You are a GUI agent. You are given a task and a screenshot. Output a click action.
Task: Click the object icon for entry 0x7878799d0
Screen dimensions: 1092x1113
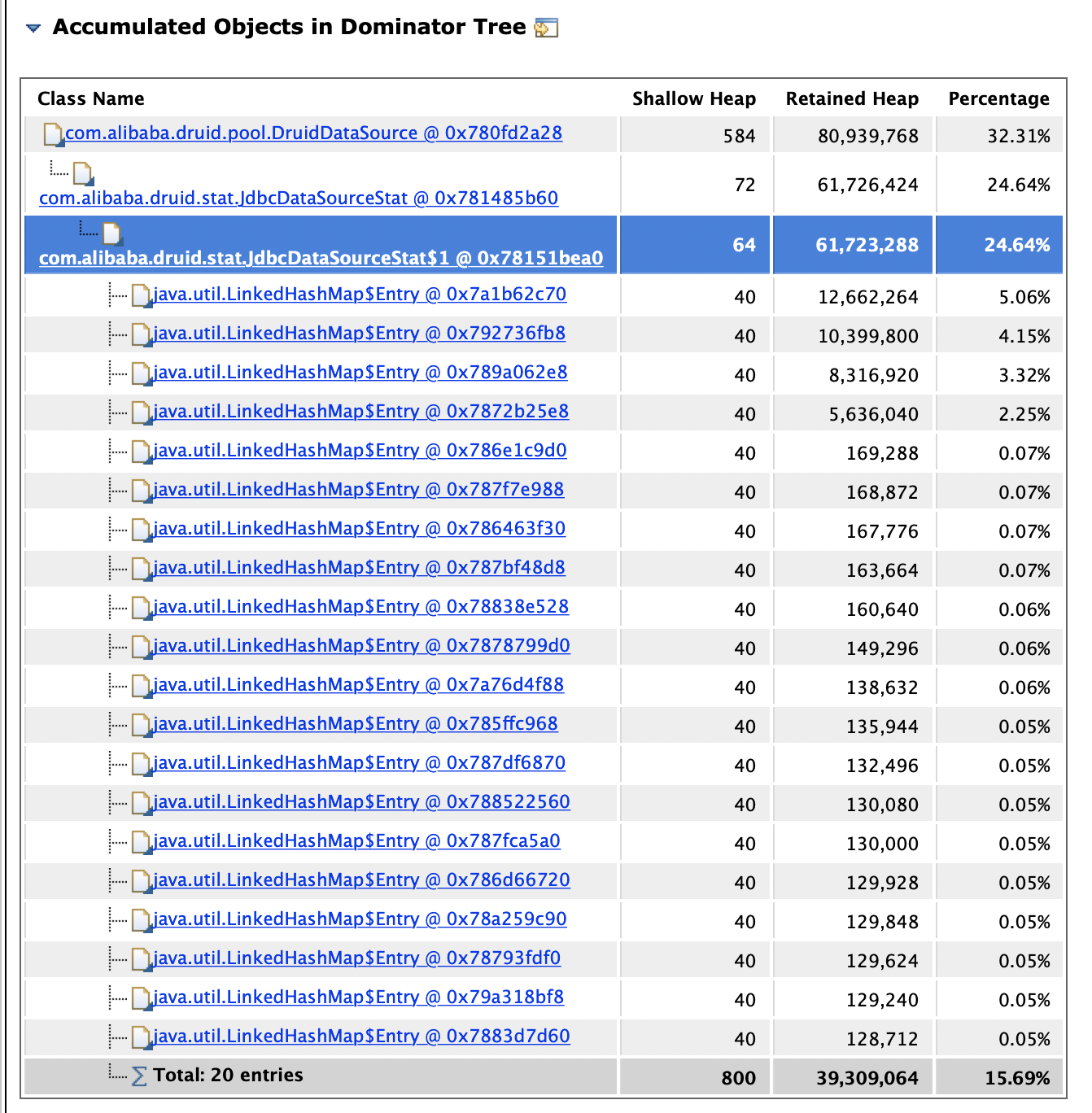point(142,647)
